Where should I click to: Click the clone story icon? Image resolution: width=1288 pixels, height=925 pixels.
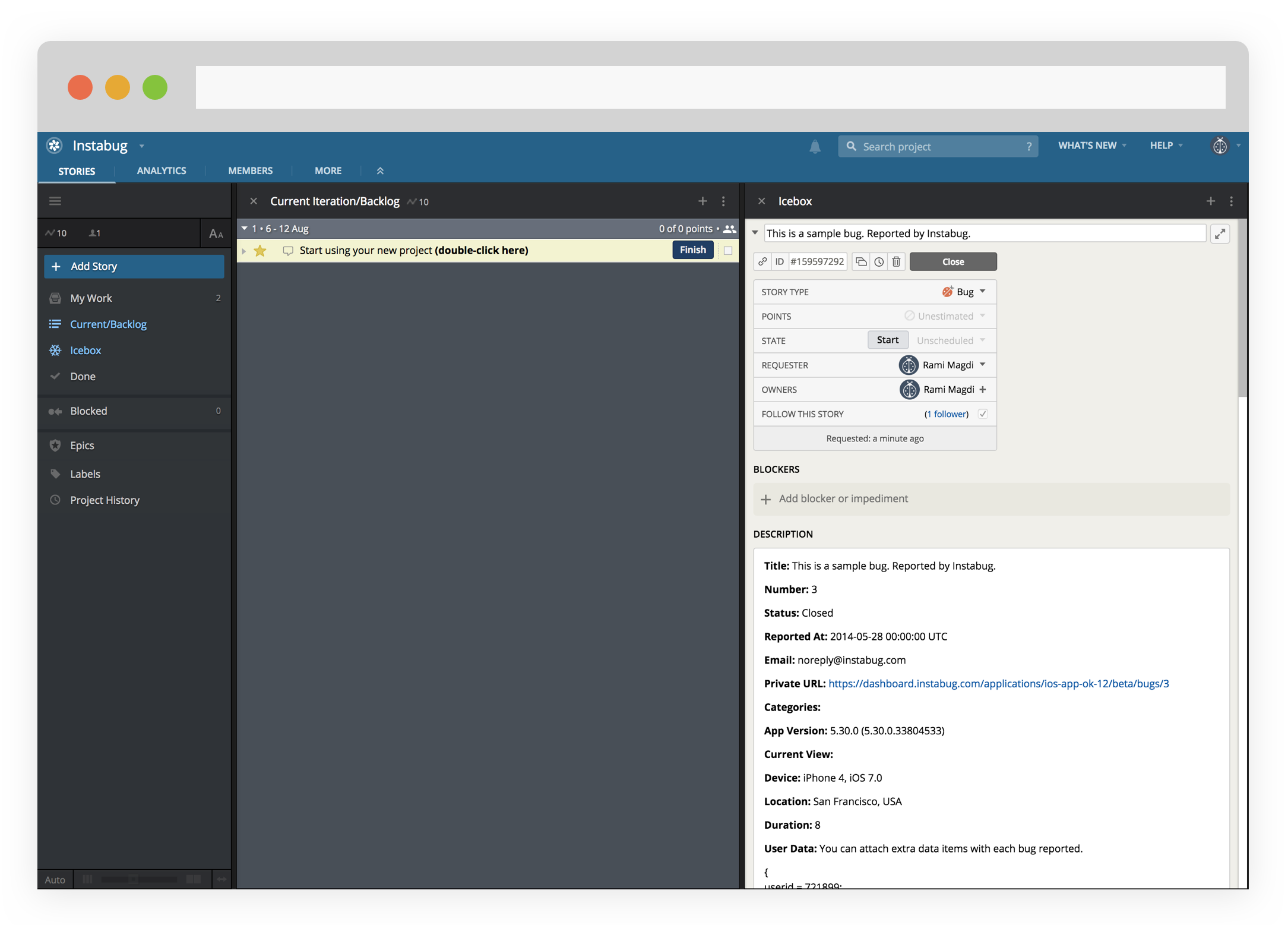pyautogui.click(x=861, y=261)
